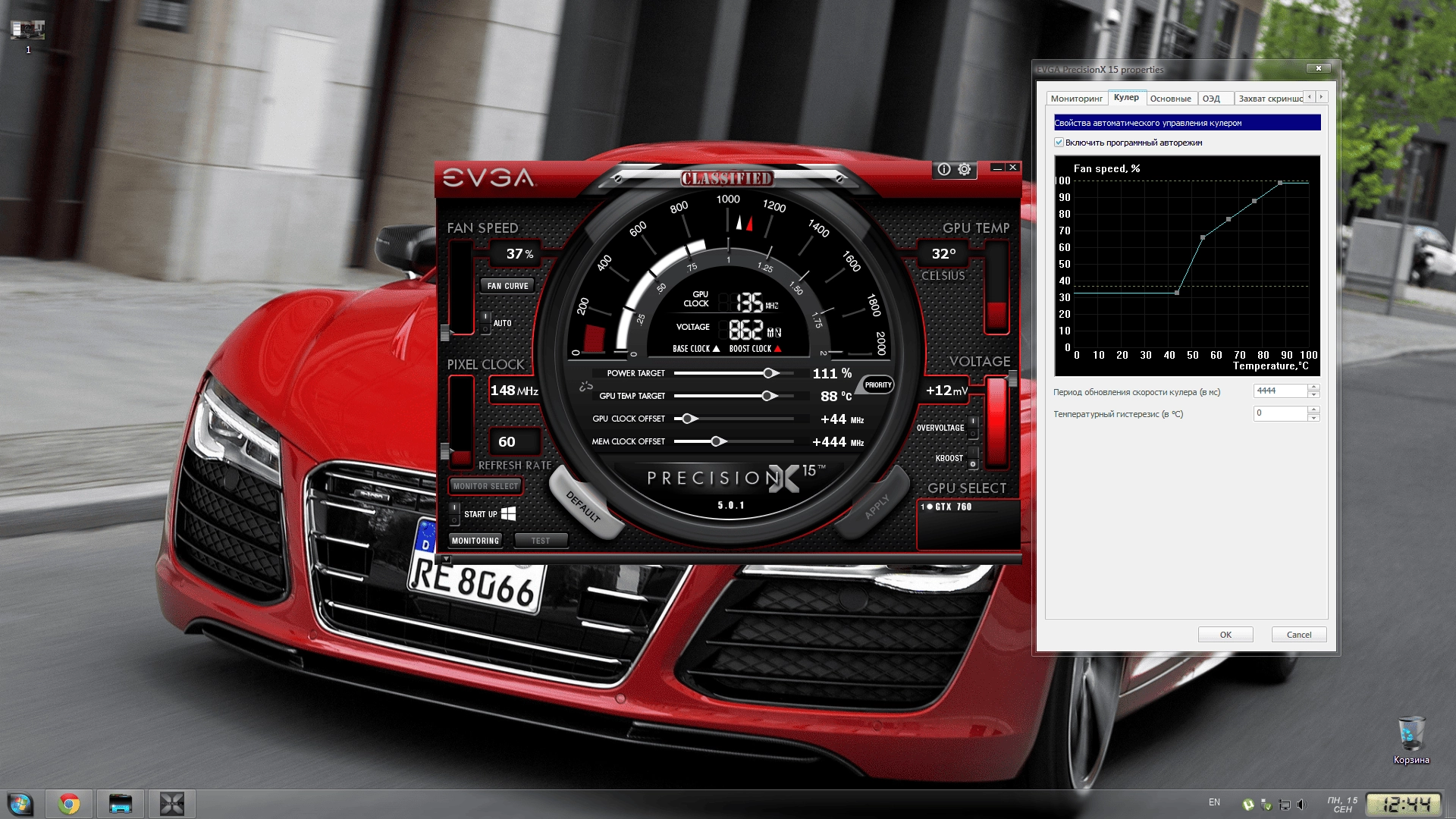Click the fan curve point near 55°C

point(1203,237)
